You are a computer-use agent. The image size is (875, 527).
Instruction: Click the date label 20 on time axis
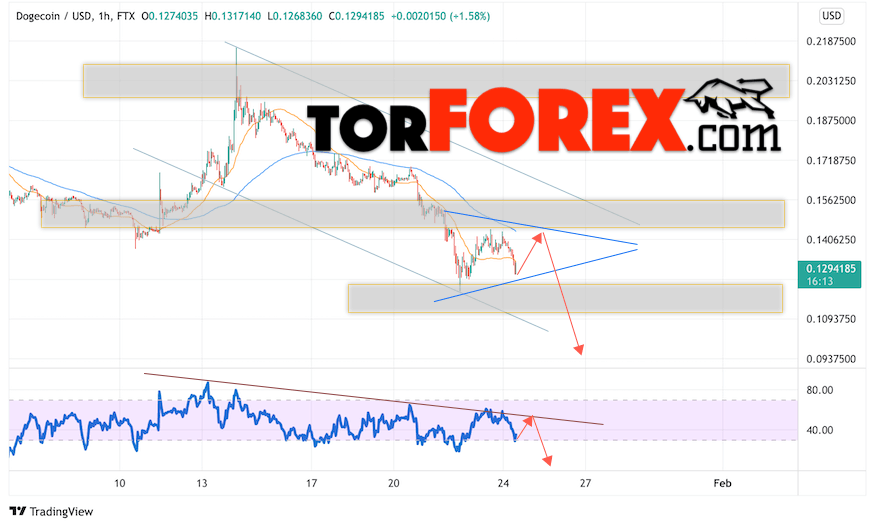click(x=393, y=483)
